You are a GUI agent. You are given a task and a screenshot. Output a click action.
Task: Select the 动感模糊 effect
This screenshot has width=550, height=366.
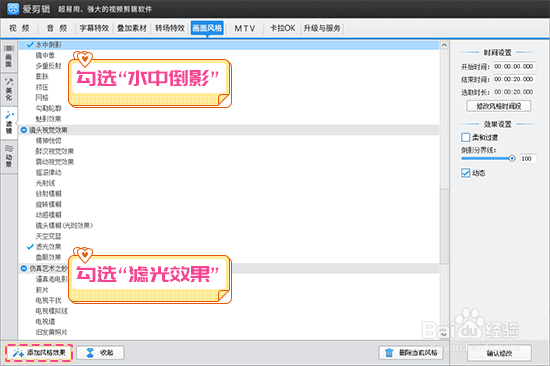(48, 215)
